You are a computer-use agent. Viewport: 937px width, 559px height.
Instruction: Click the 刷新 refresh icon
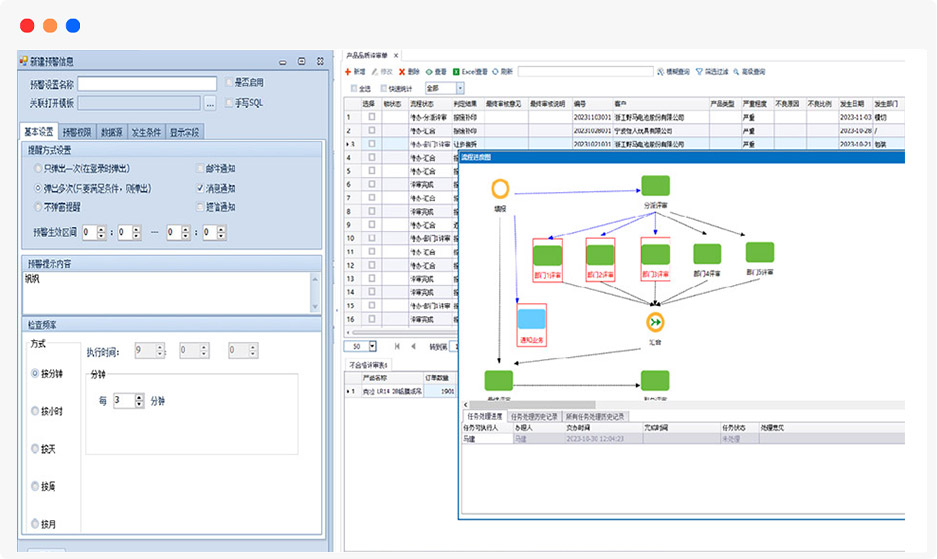(x=495, y=72)
